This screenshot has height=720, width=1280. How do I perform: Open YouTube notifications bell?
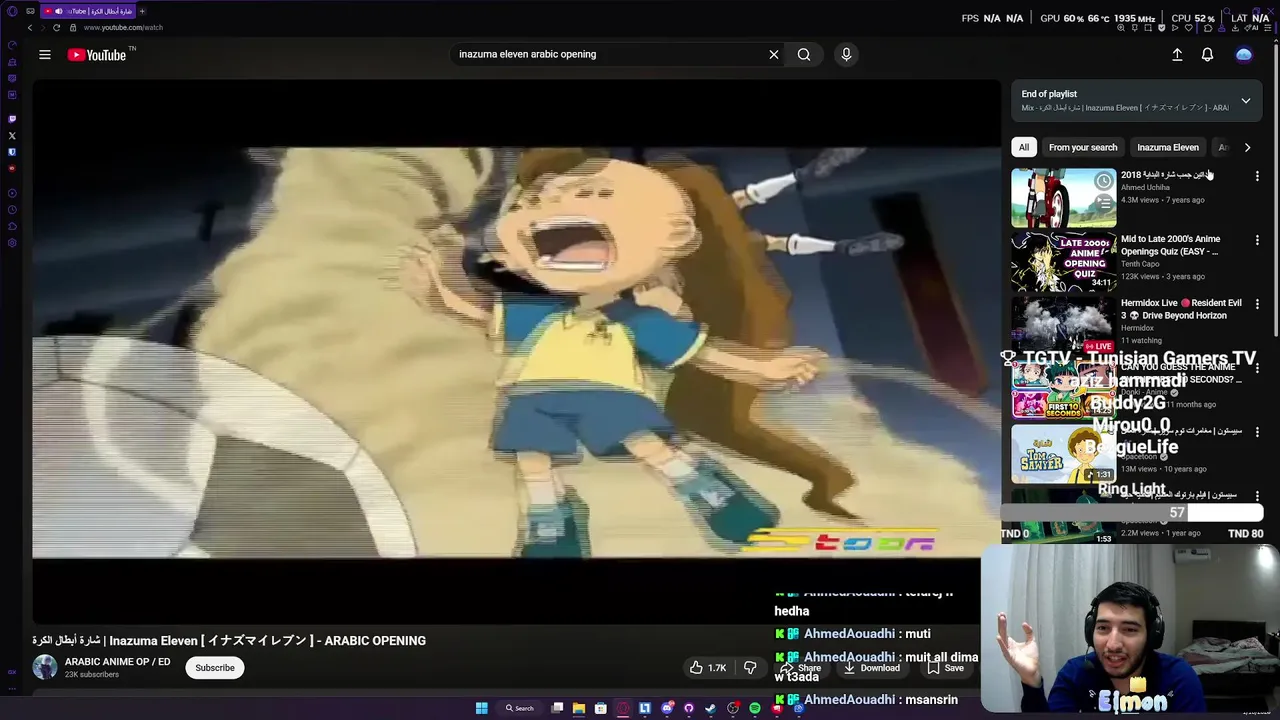[x=1207, y=55]
